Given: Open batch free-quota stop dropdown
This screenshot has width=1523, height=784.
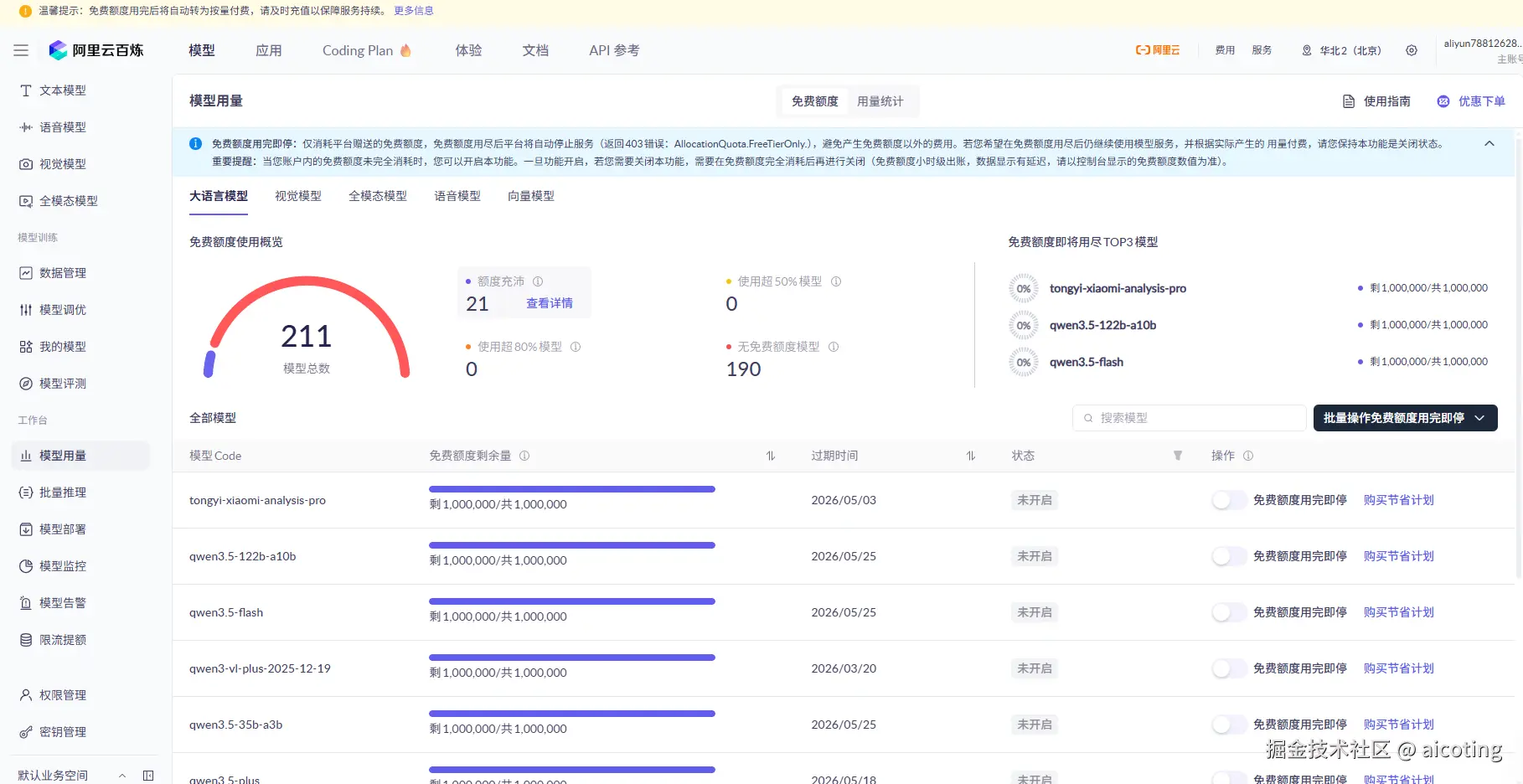Looking at the screenshot, I should [x=1405, y=418].
